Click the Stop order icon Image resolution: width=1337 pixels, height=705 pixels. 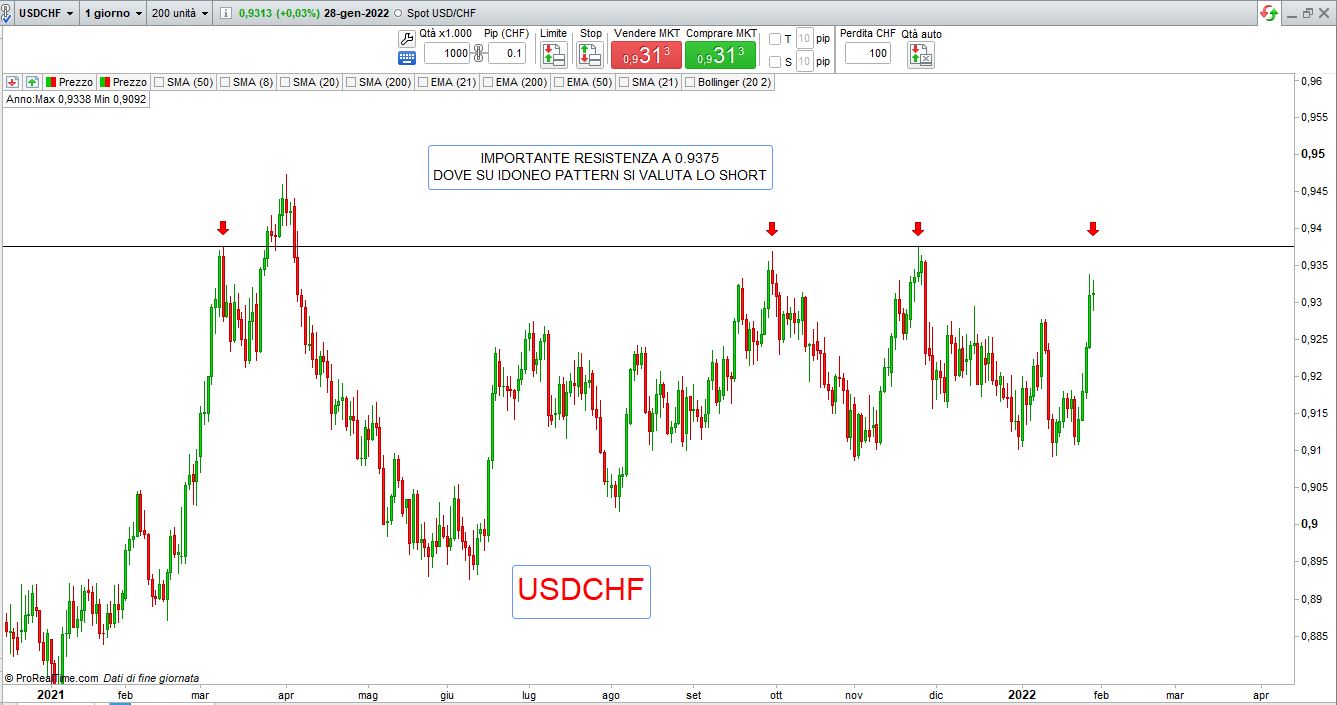pos(591,55)
